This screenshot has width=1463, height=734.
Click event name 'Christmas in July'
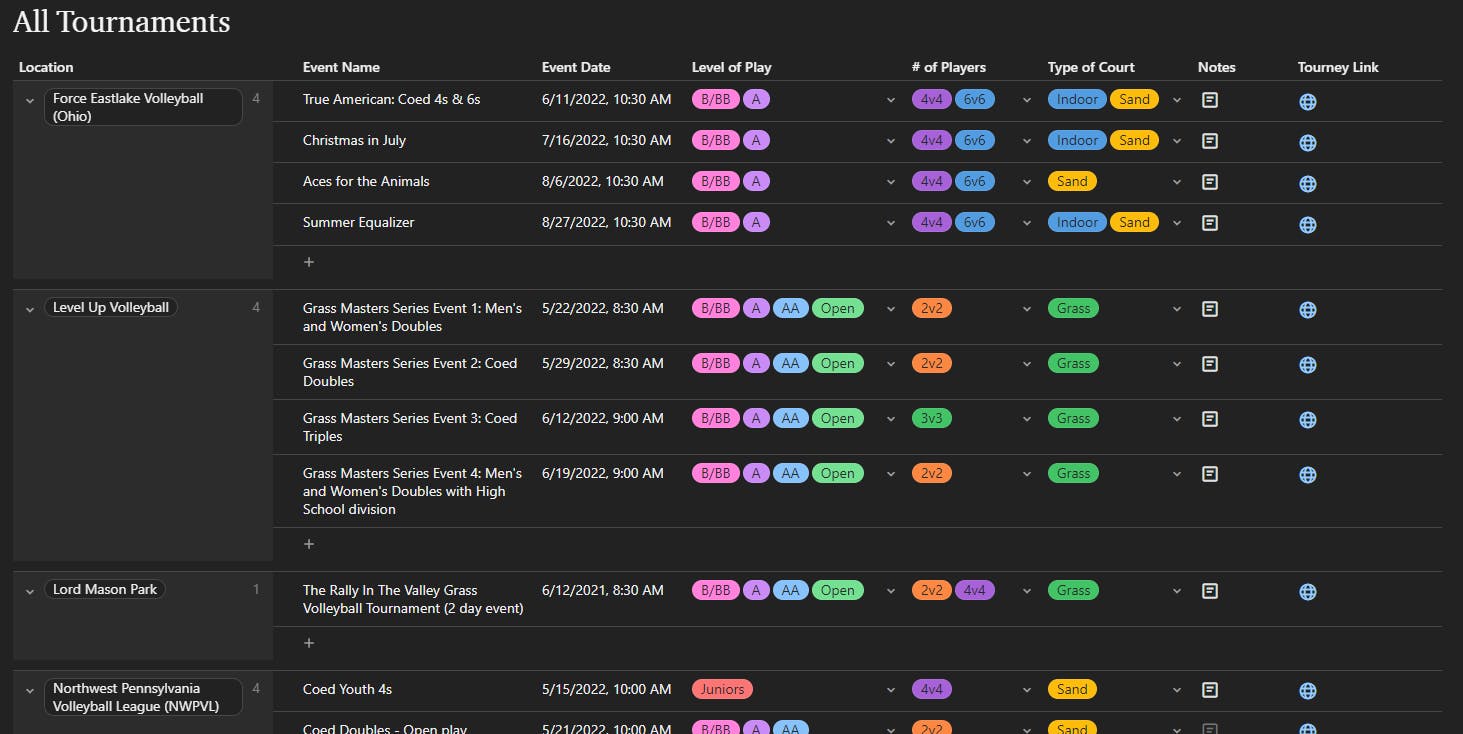(x=354, y=140)
